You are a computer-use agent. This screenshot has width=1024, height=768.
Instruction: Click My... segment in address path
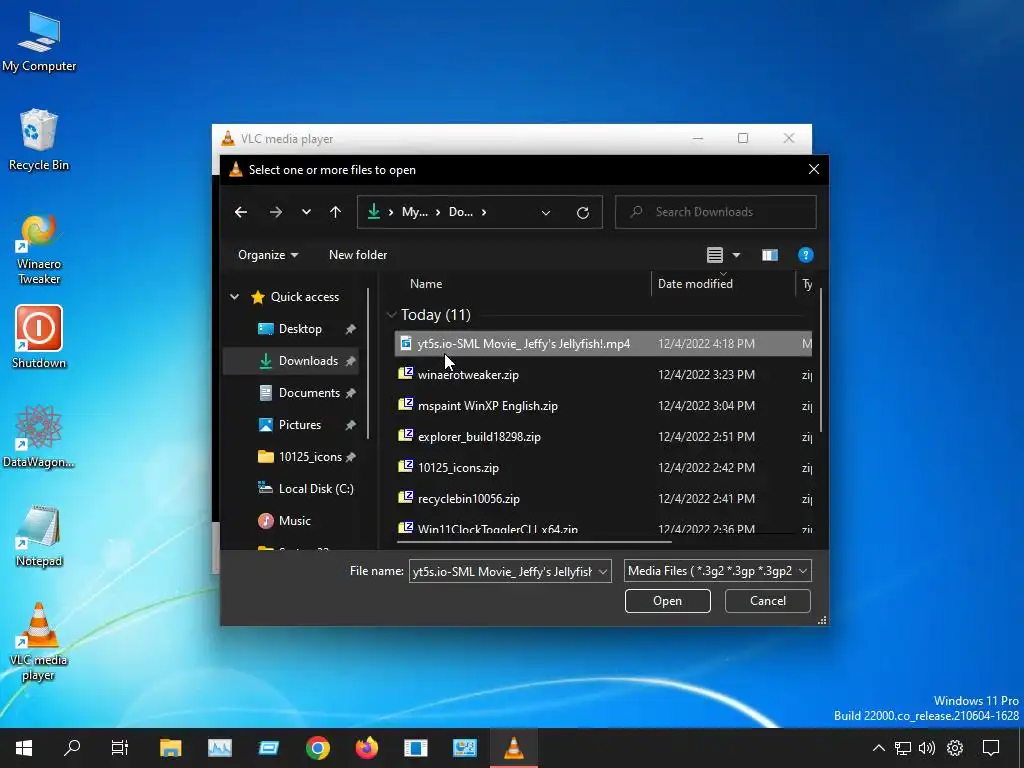[x=415, y=212]
